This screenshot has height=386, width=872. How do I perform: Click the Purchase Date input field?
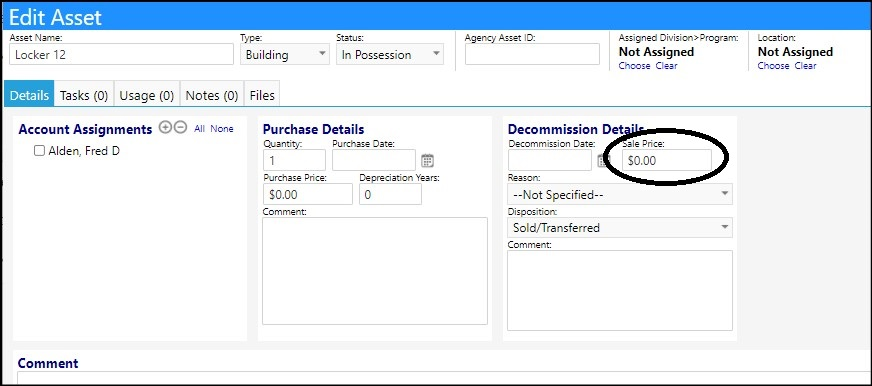click(374, 160)
